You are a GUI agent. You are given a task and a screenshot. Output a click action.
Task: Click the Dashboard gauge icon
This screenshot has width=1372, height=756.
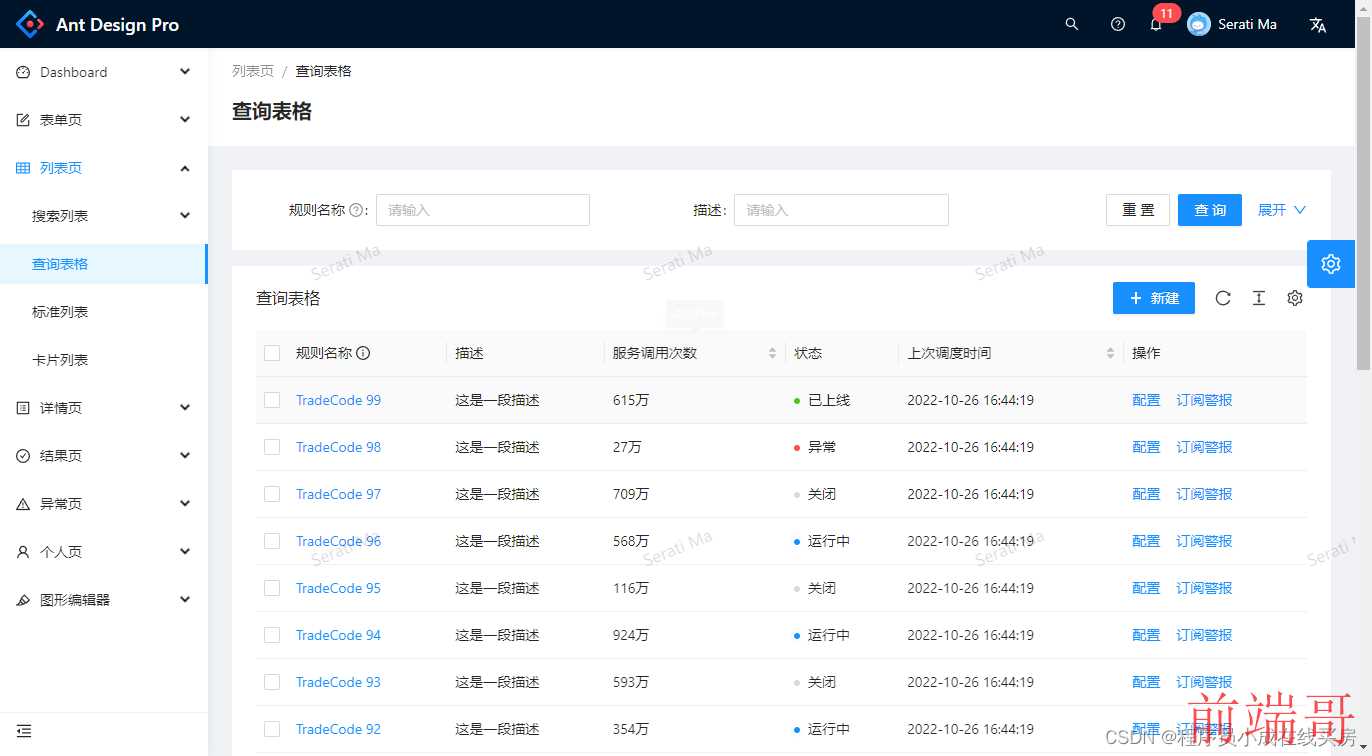[x=23, y=72]
